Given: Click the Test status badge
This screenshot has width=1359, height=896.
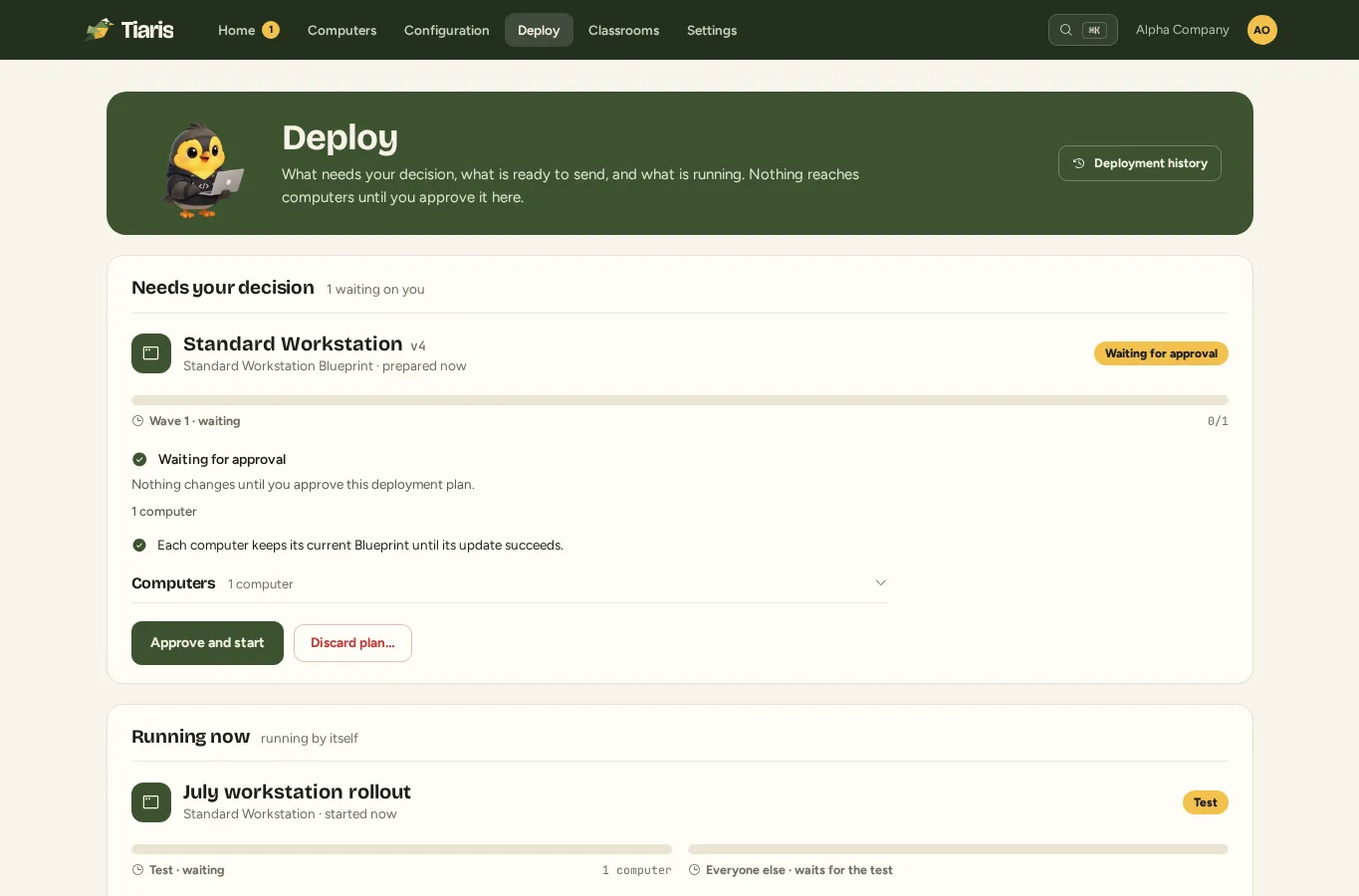Looking at the screenshot, I should click(1205, 802).
